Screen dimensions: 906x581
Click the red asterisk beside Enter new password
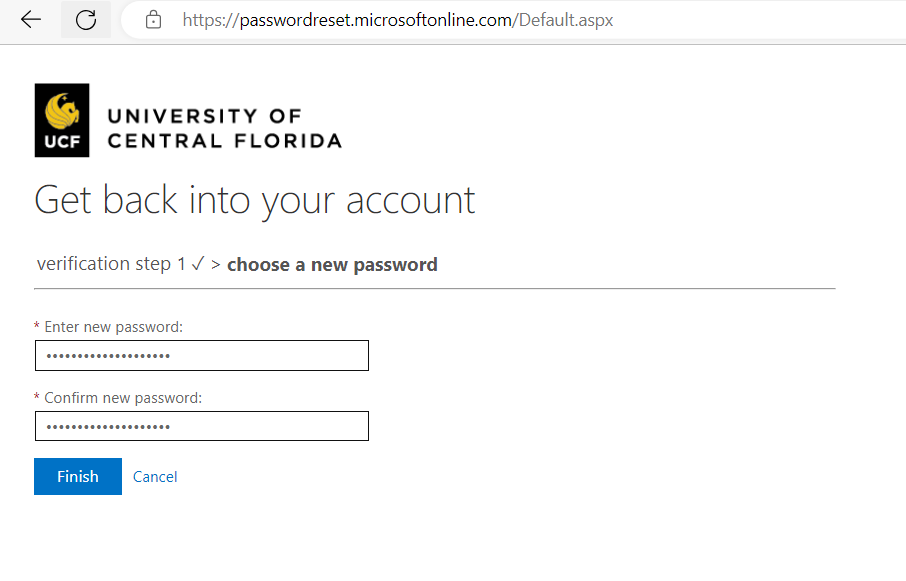37,326
